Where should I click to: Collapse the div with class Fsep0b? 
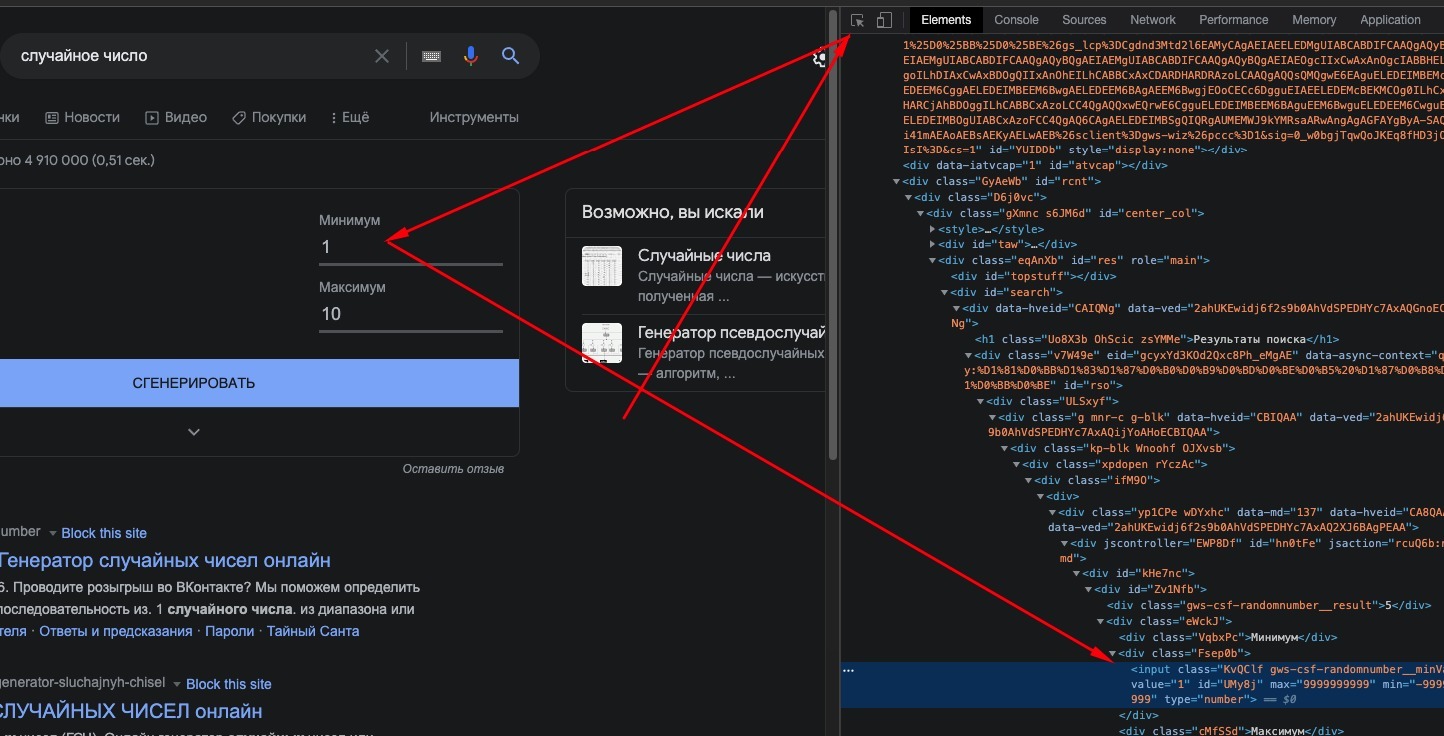(1112, 654)
